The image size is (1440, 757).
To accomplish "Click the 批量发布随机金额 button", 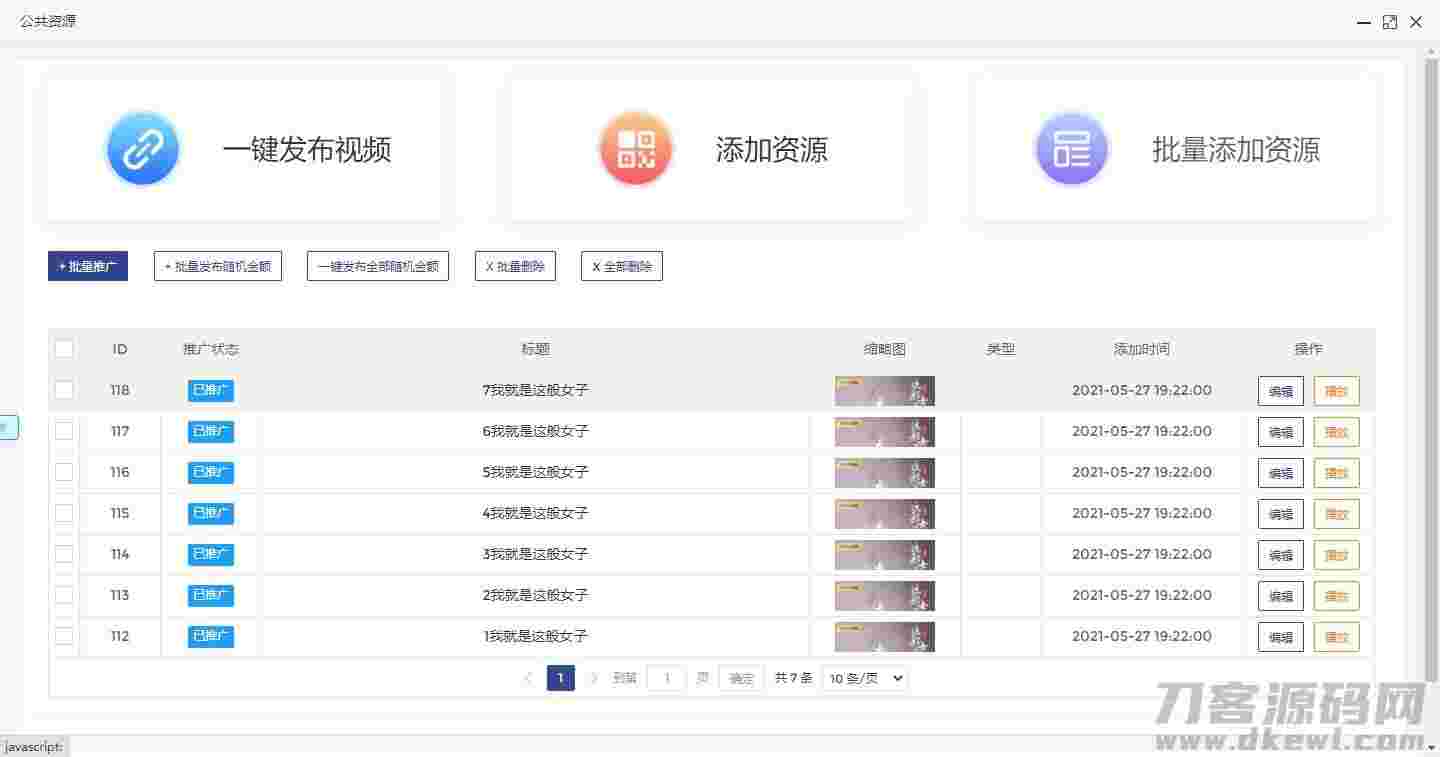I will pos(217,266).
